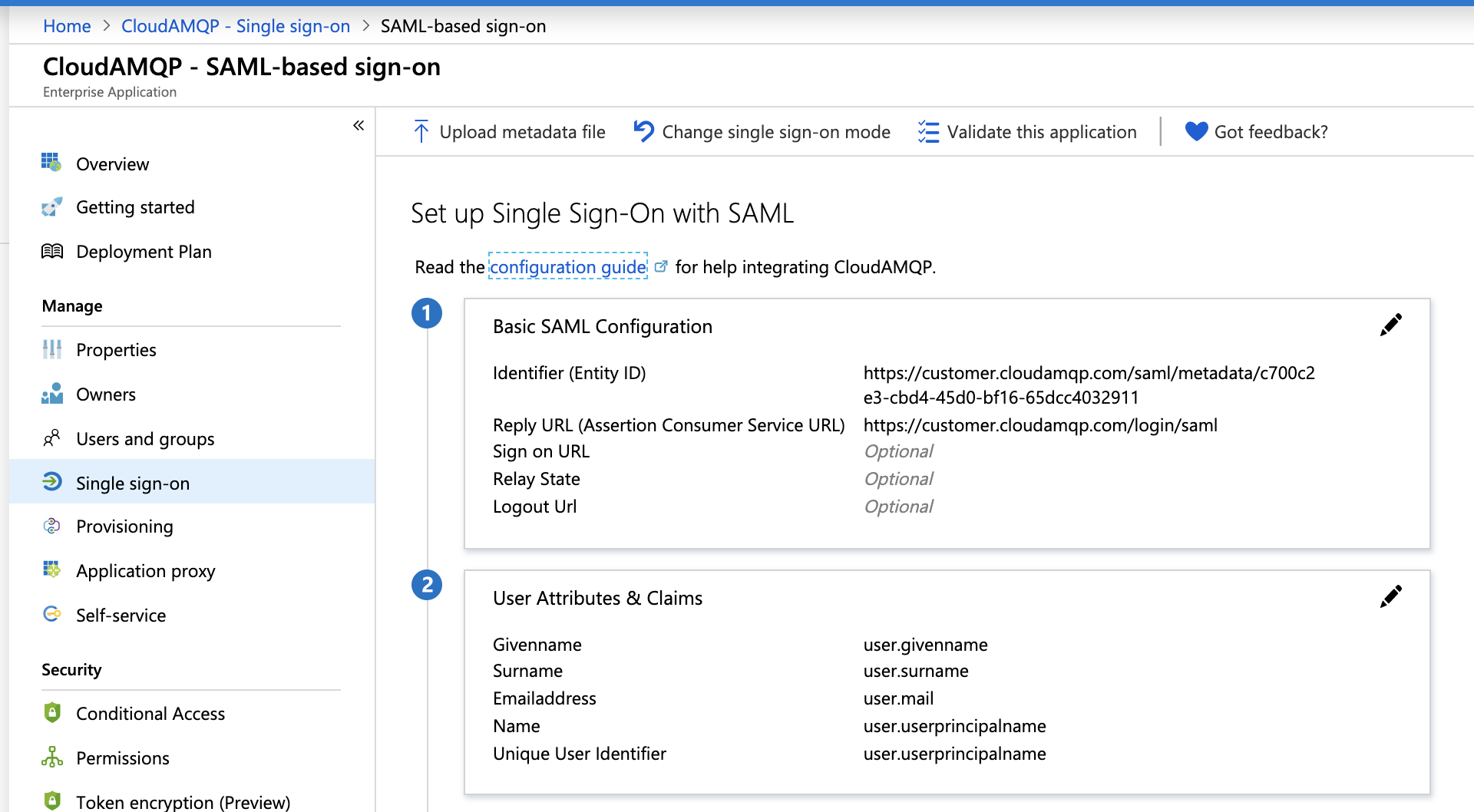1474x812 pixels.
Task: Go to CloudAMQP - Single sign-on breadcrumb
Action: coord(236,26)
